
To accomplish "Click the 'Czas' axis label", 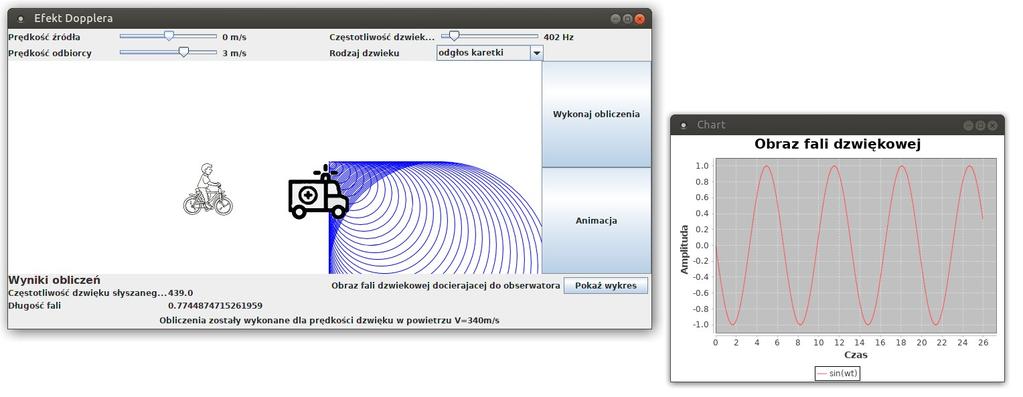I will point(855,355).
